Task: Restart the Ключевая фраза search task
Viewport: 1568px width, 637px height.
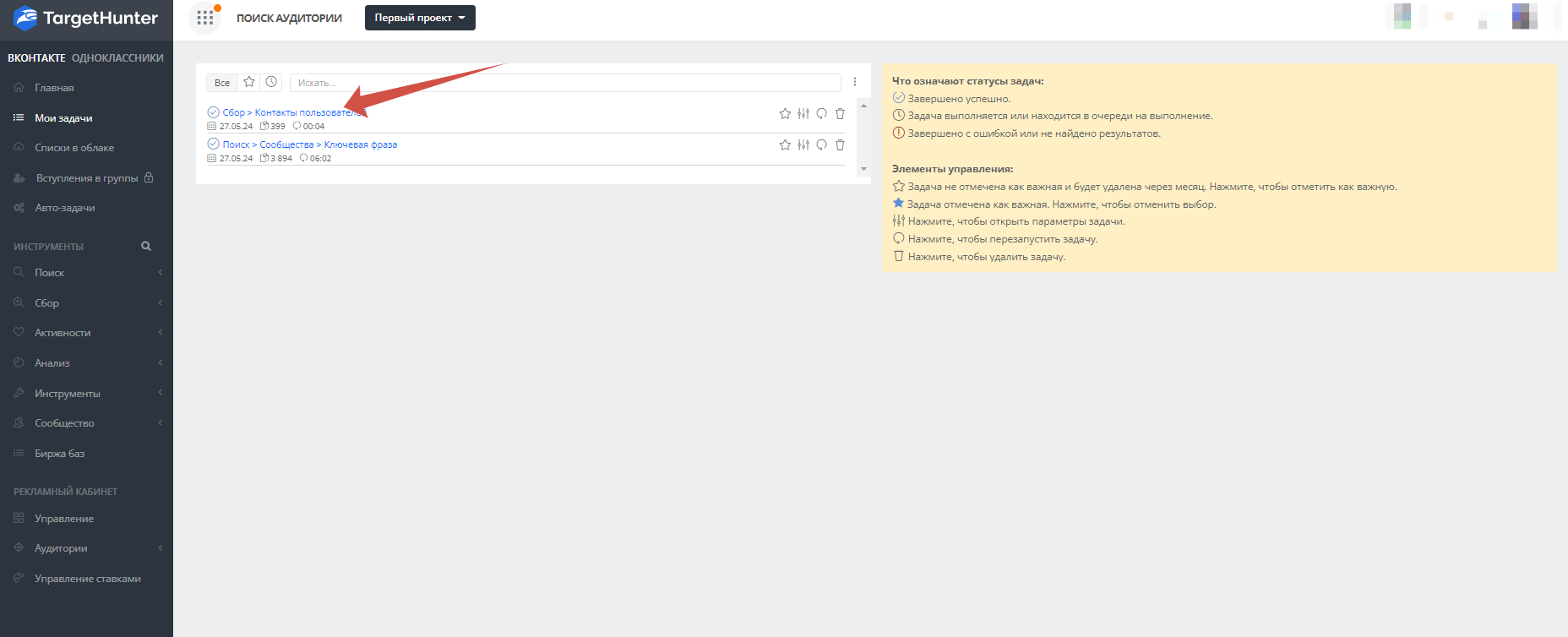Action: [x=821, y=145]
